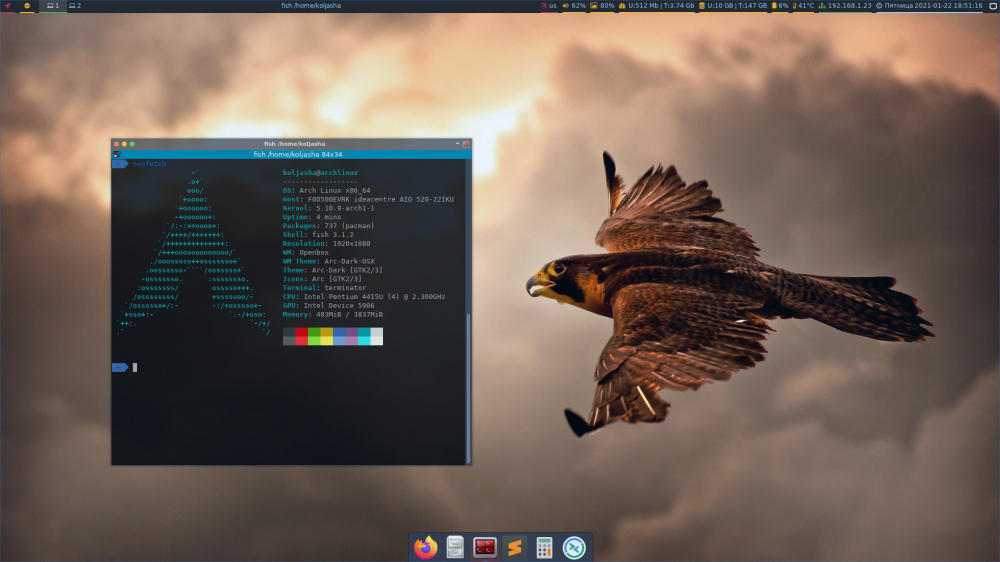Click the Packages: 737 (pacman) line

pyautogui.click(x=328, y=226)
